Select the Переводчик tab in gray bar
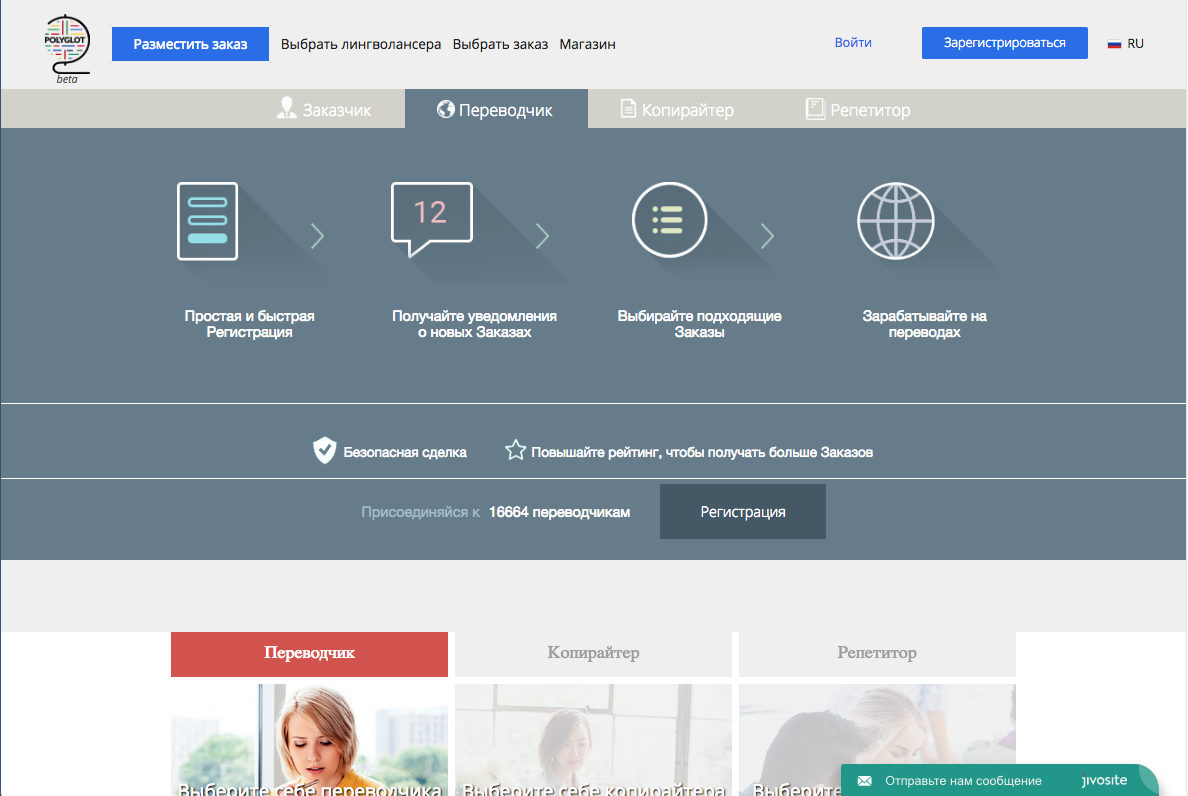 (496, 109)
